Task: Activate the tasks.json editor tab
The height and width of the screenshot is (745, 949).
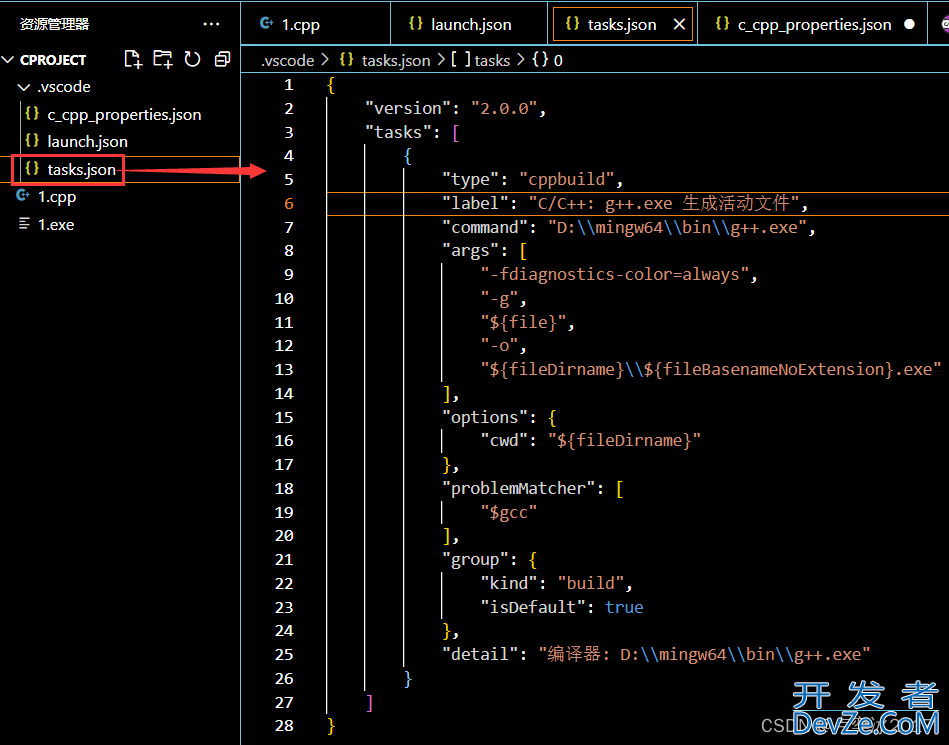Action: 622,24
